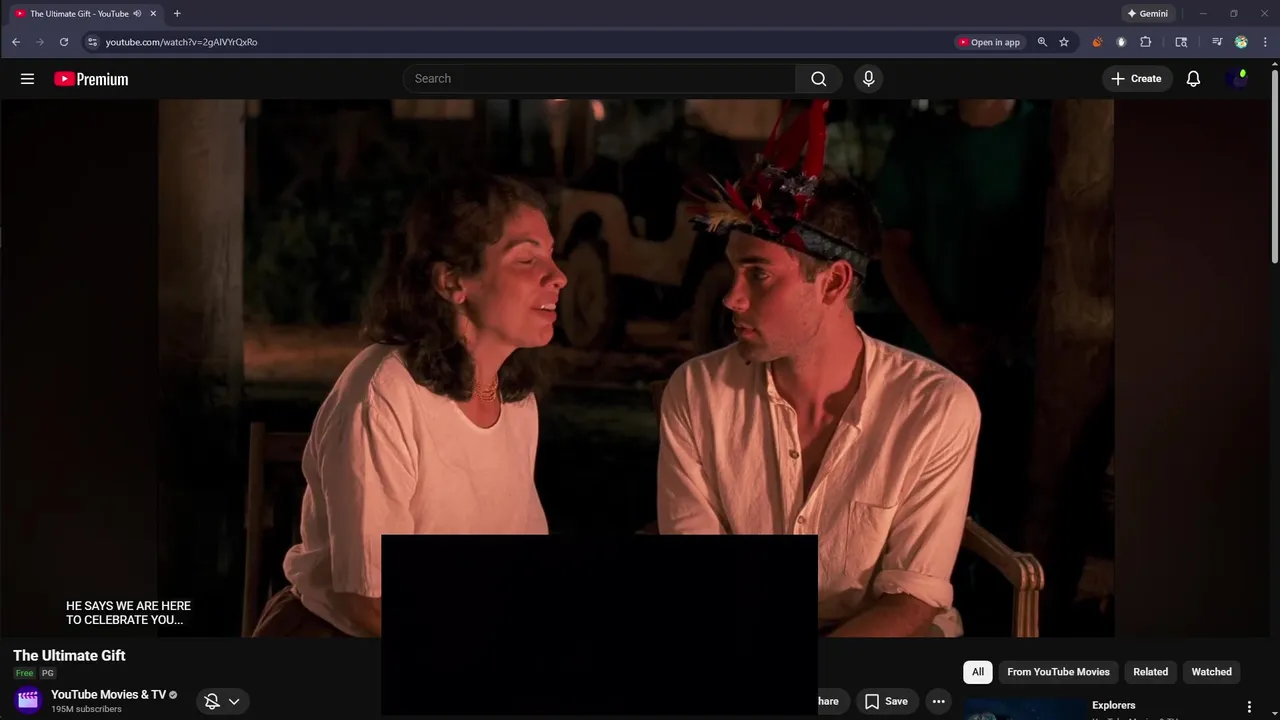
Task: Open Chrome three-dot menu
Action: tap(1265, 42)
